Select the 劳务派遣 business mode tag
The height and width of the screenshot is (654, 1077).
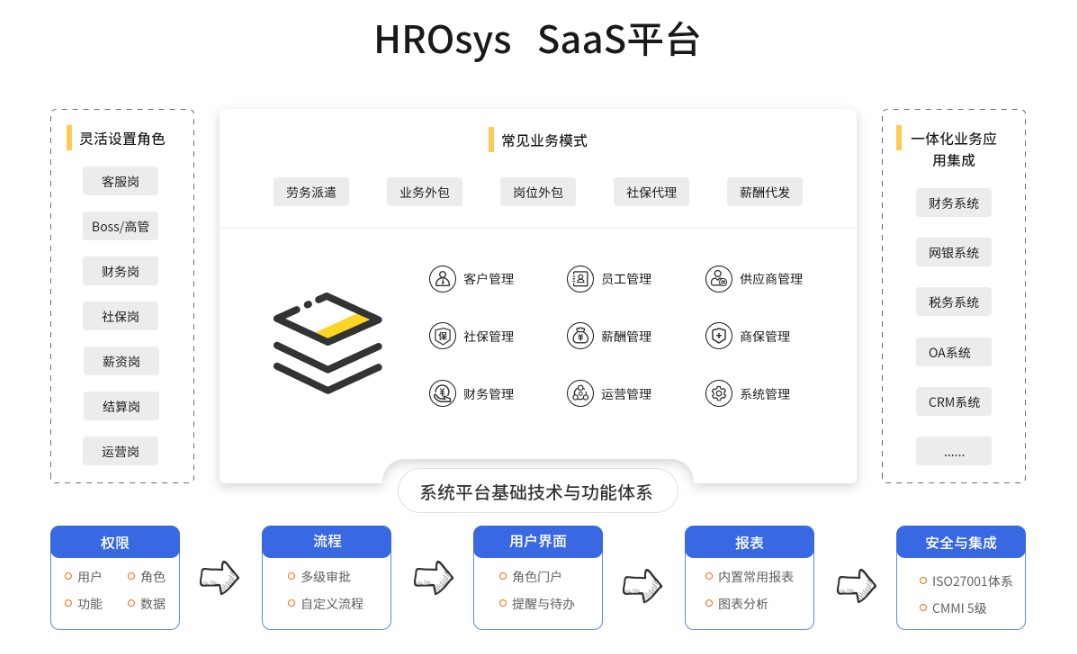click(x=311, y=192)
